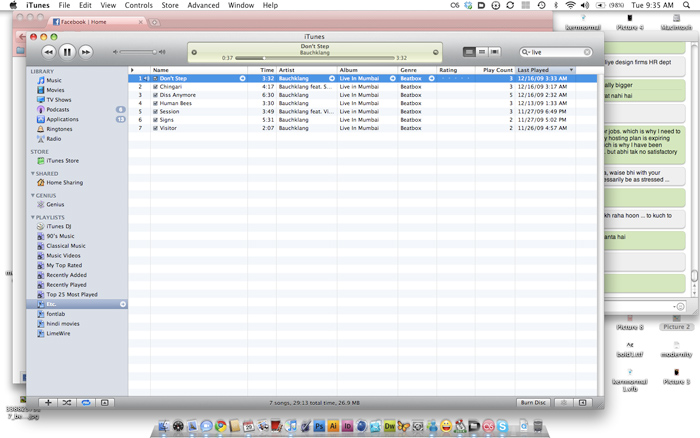The width and height of the screenshot is (700, 438).
Task: Select the Music Videos playlist
Action: 63,256
